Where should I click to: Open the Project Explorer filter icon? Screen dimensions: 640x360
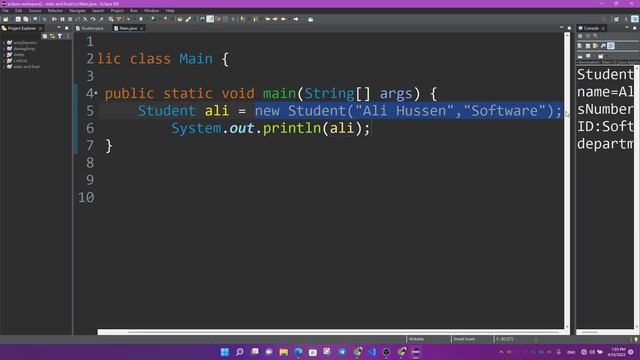(x=60, y=36)
